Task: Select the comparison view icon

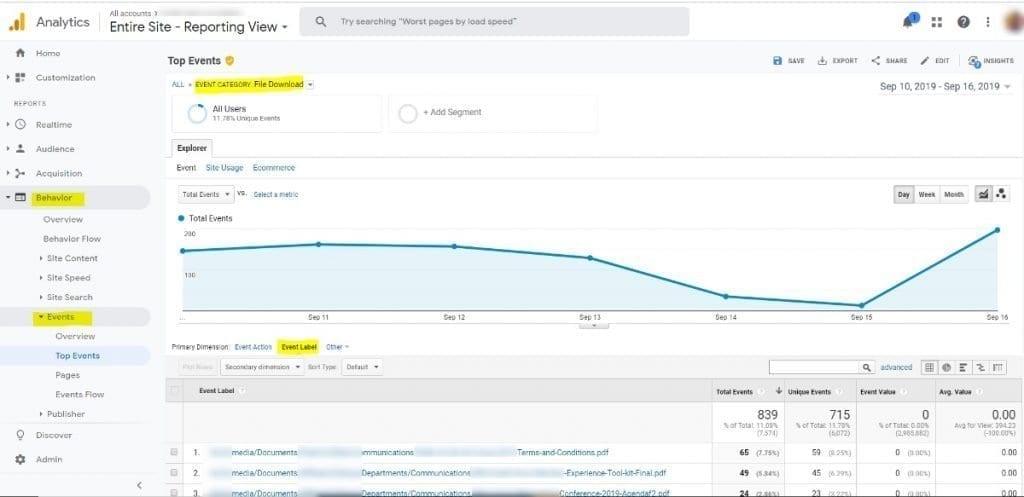Action: [981, 368]
